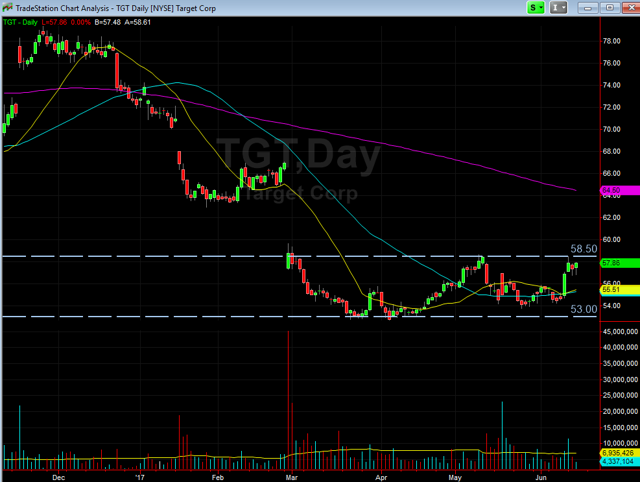The image size is (640, 482).
Task: Open the gray I interval link dropdown
Action: tap(558, 7)
